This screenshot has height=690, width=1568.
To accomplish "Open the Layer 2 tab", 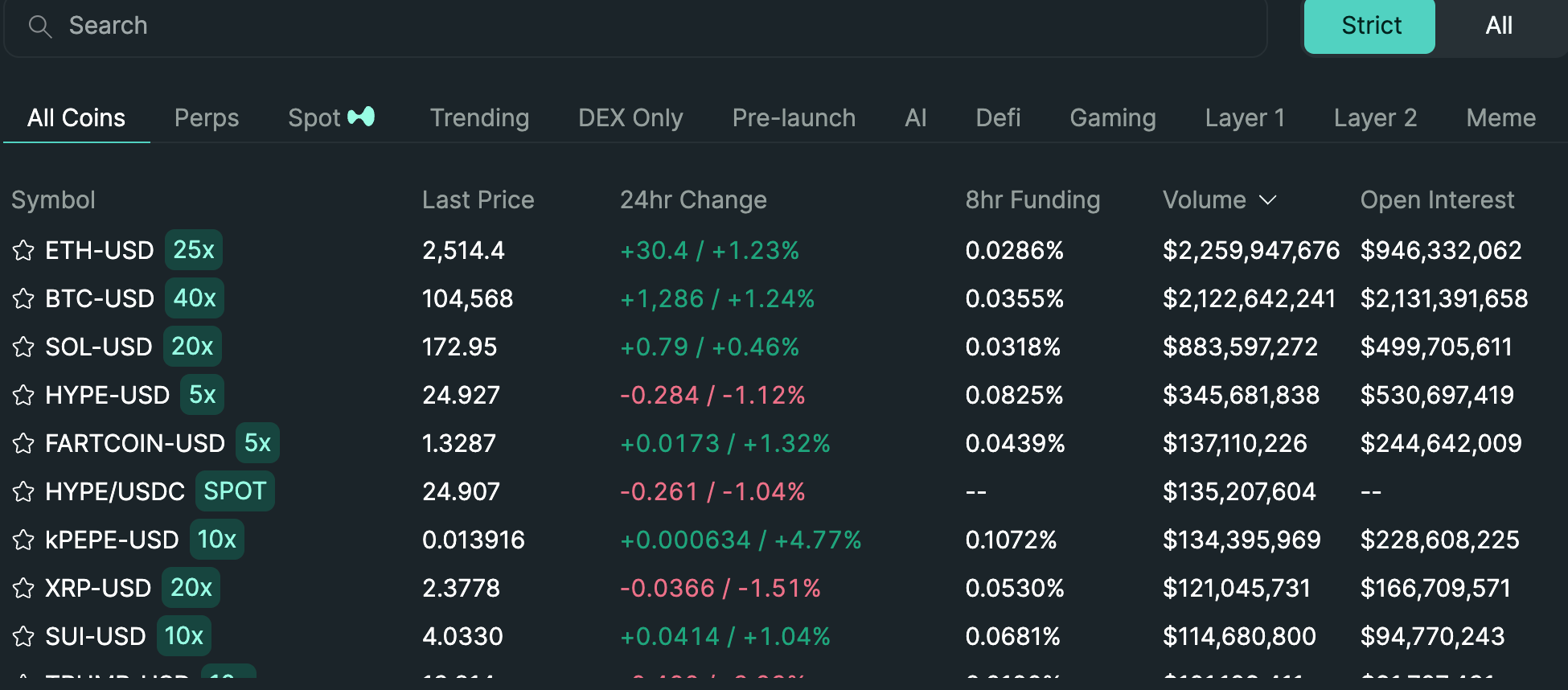I will 1375,117.
